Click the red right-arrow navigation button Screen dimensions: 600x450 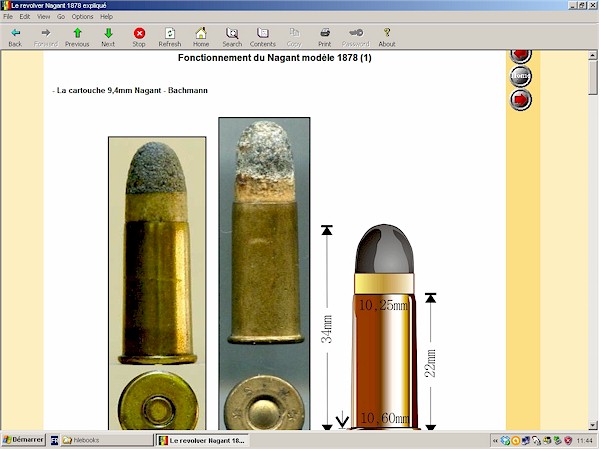(521, 100)
